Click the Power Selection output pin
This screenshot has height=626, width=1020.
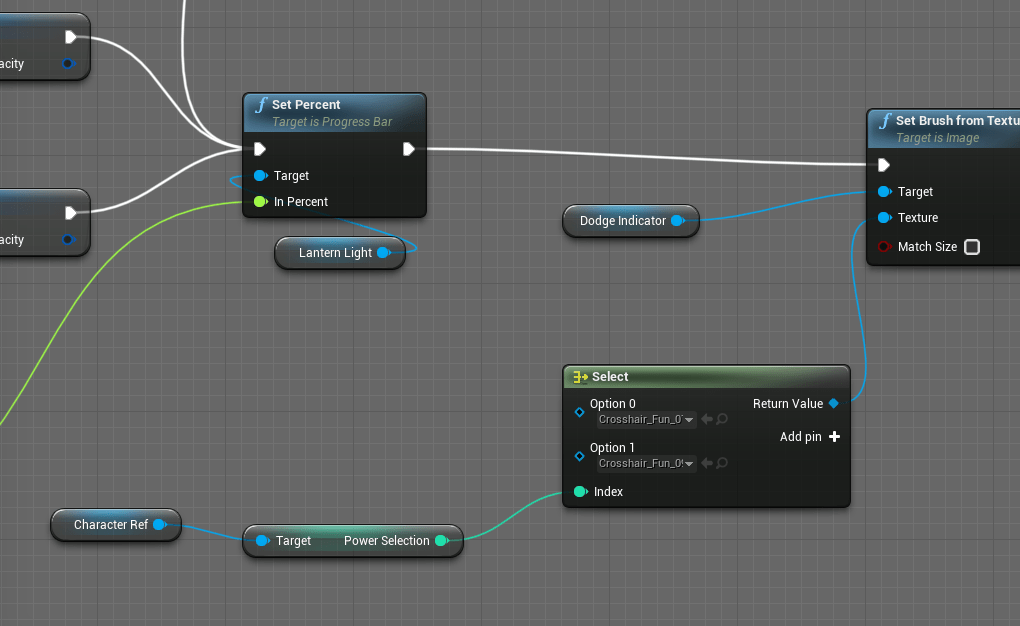(x=441, y=541)
